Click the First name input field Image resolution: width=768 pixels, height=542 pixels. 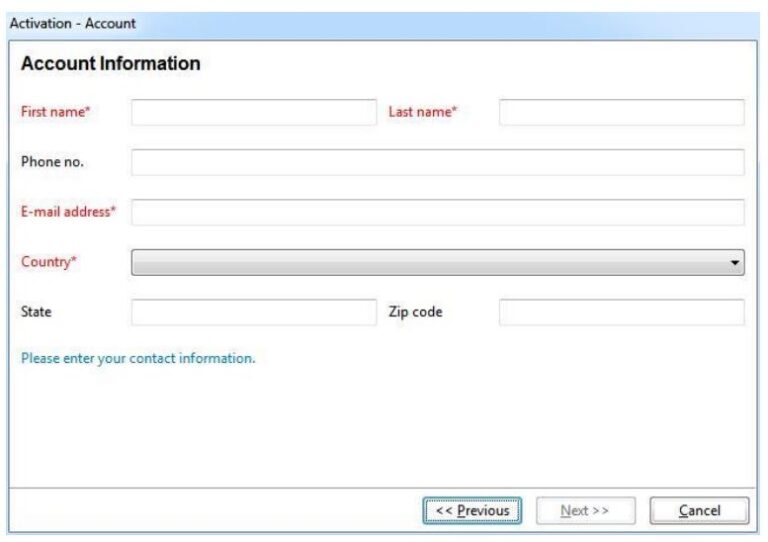tap(254, 113)
